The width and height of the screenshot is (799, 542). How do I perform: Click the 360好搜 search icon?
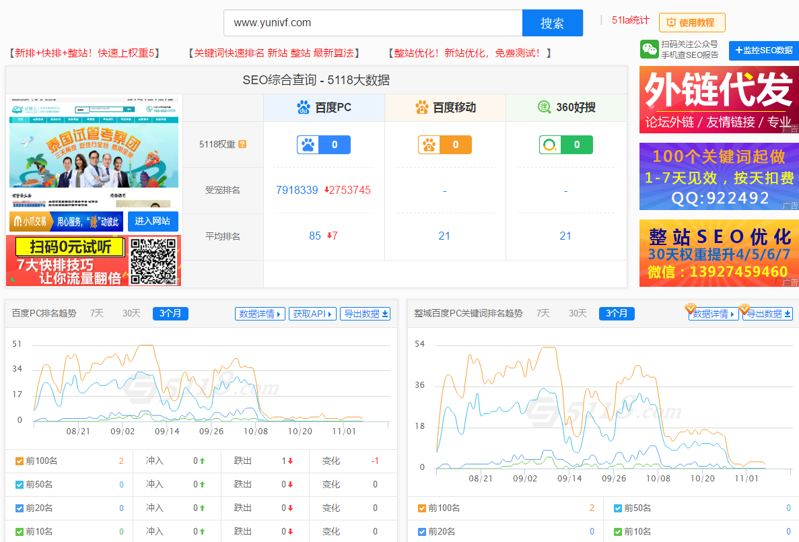coord(544,107)
